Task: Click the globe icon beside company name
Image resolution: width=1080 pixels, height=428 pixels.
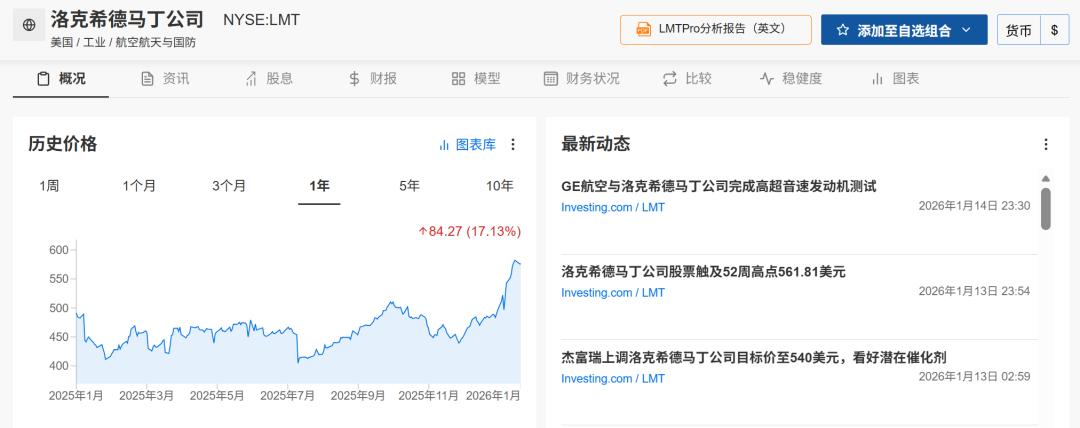Action: pyautogui.click(x=29, y=26)
